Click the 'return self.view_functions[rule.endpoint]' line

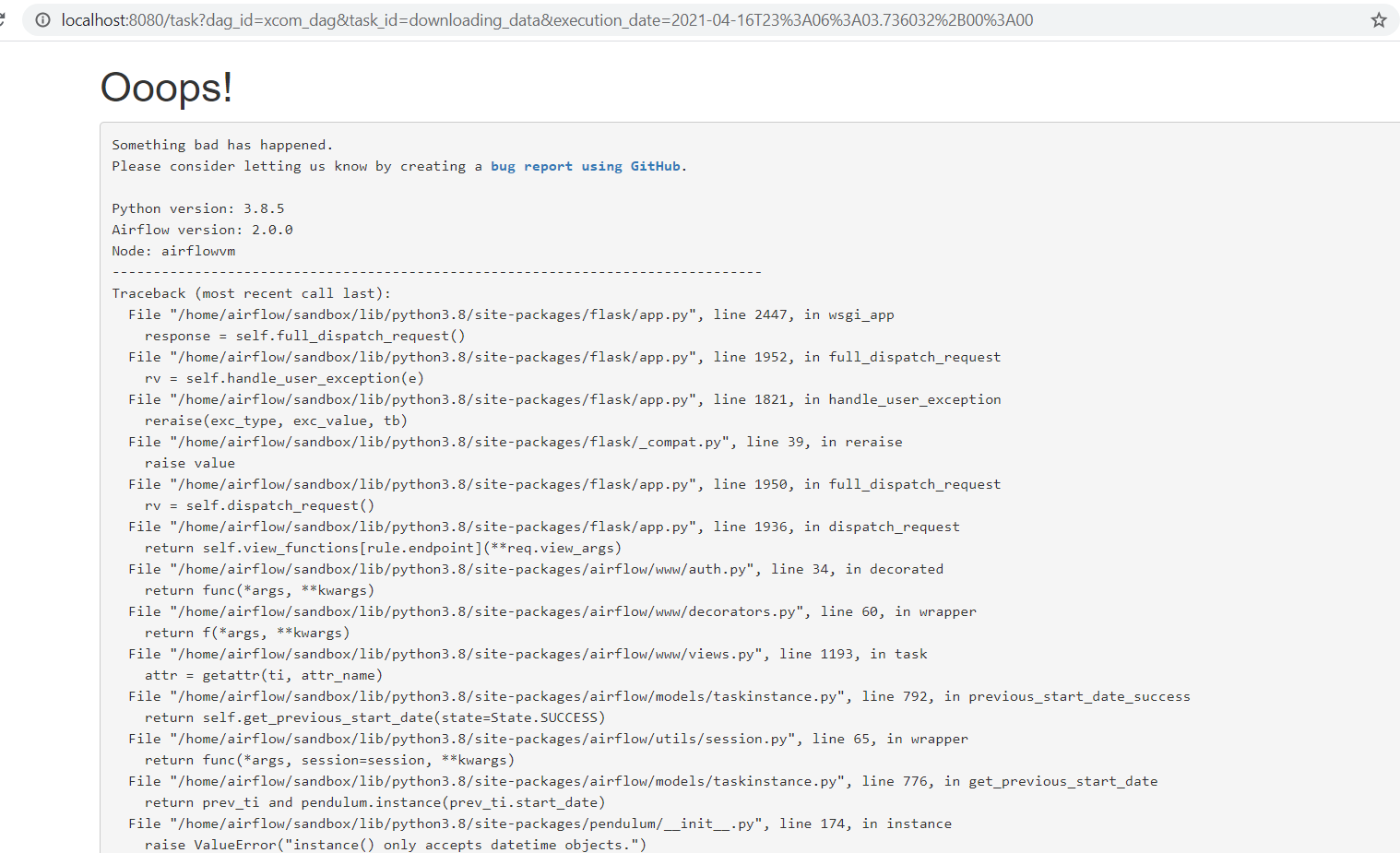point(383,548)
